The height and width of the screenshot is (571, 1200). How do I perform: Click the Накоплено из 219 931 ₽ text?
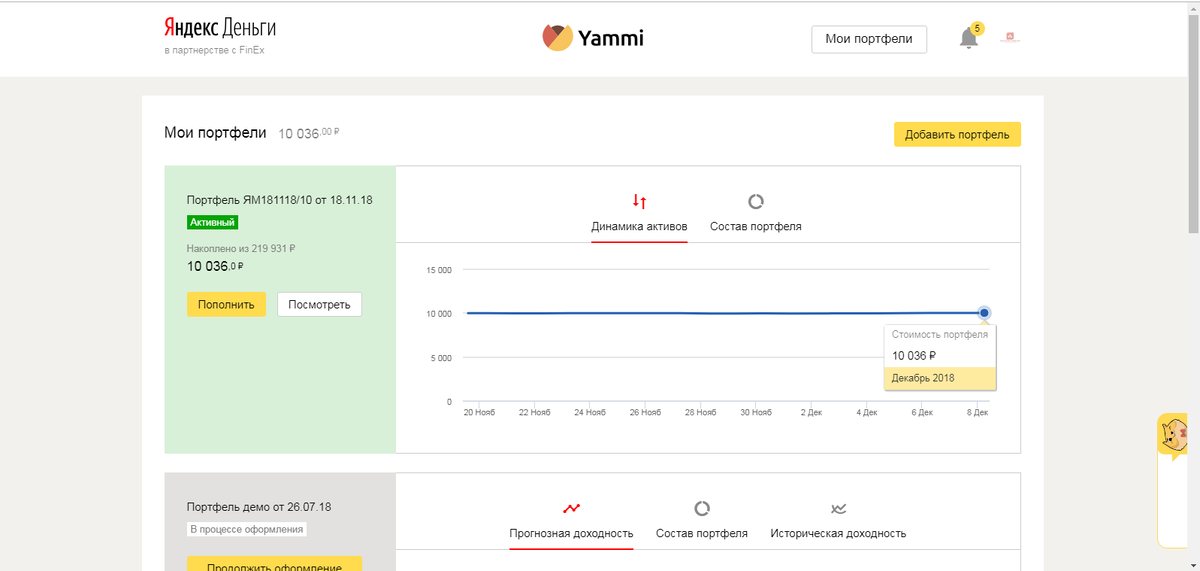(x=241, y=248)
